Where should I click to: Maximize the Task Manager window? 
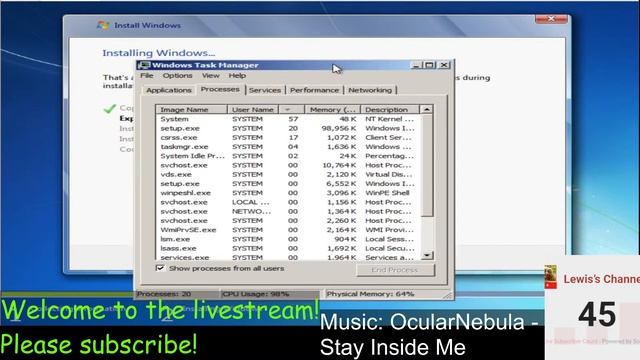[429, 65]
